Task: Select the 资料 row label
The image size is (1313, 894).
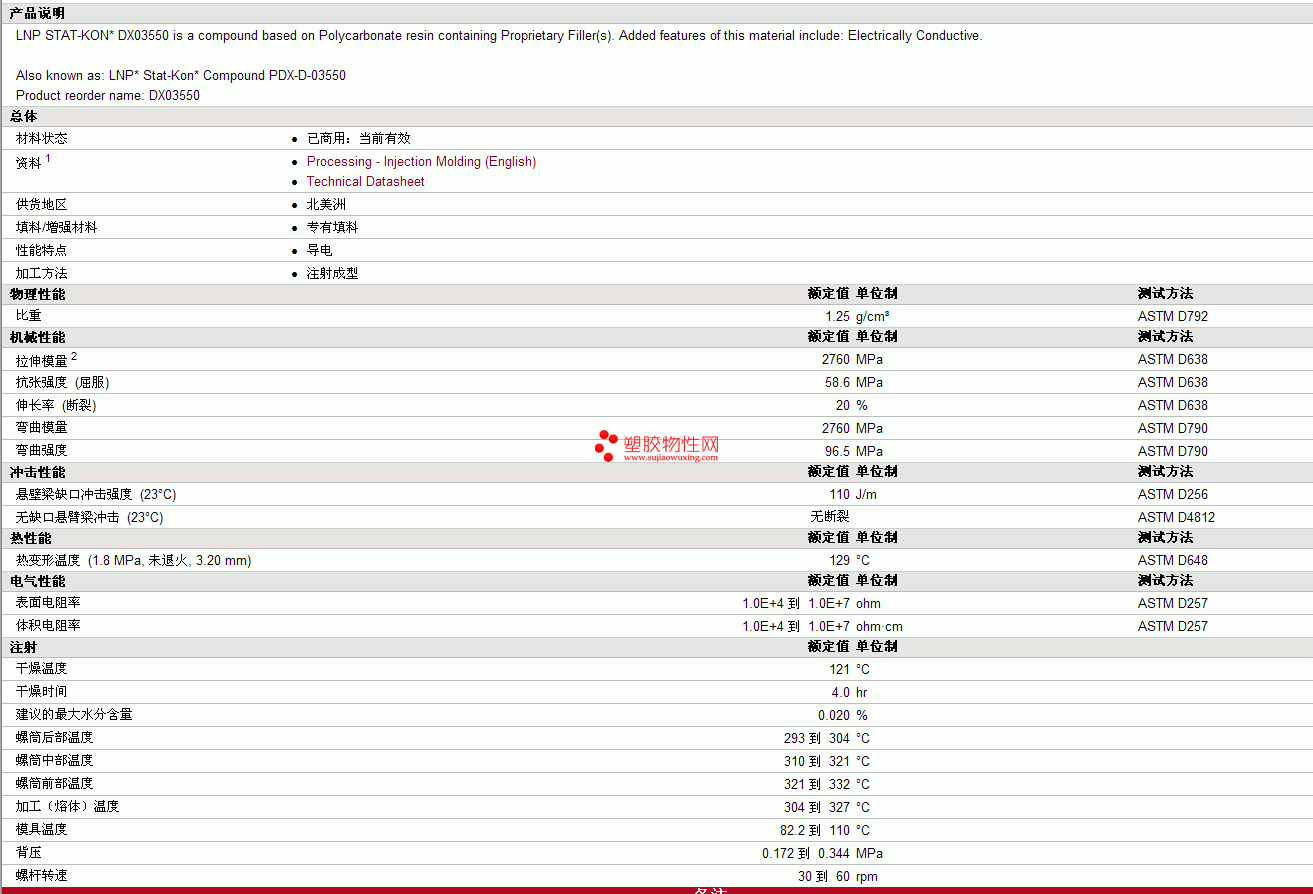Action: coord(29,163)
